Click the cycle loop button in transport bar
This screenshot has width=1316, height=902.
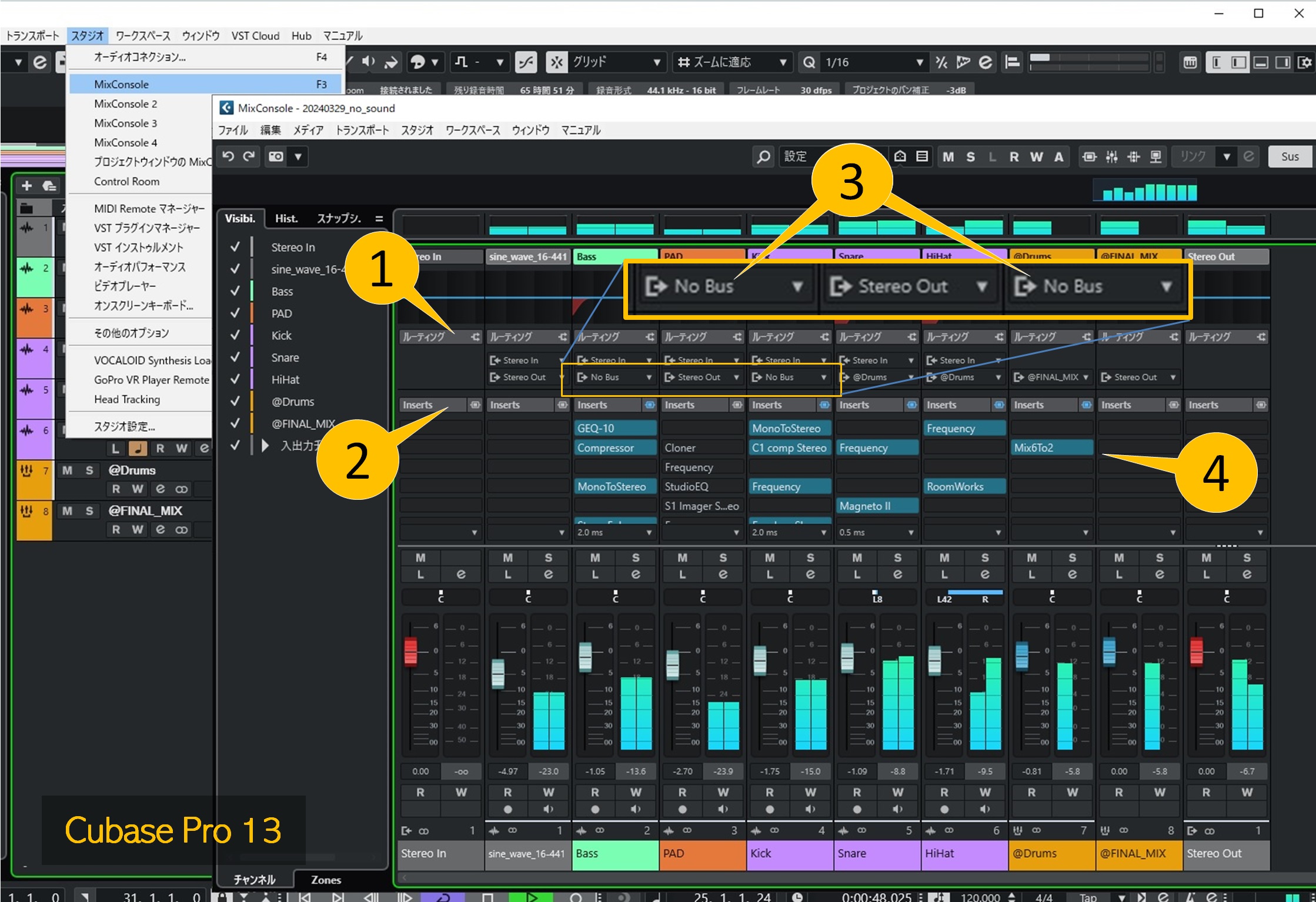coord(443,897)
